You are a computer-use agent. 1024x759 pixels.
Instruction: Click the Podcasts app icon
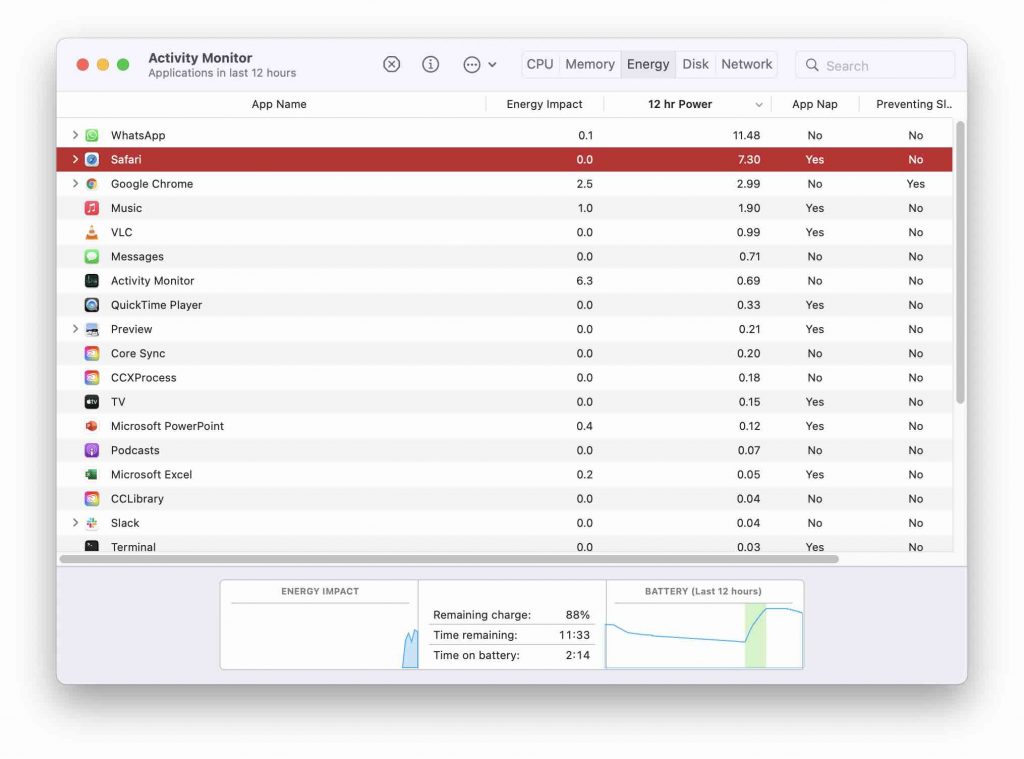pos(94,450)
